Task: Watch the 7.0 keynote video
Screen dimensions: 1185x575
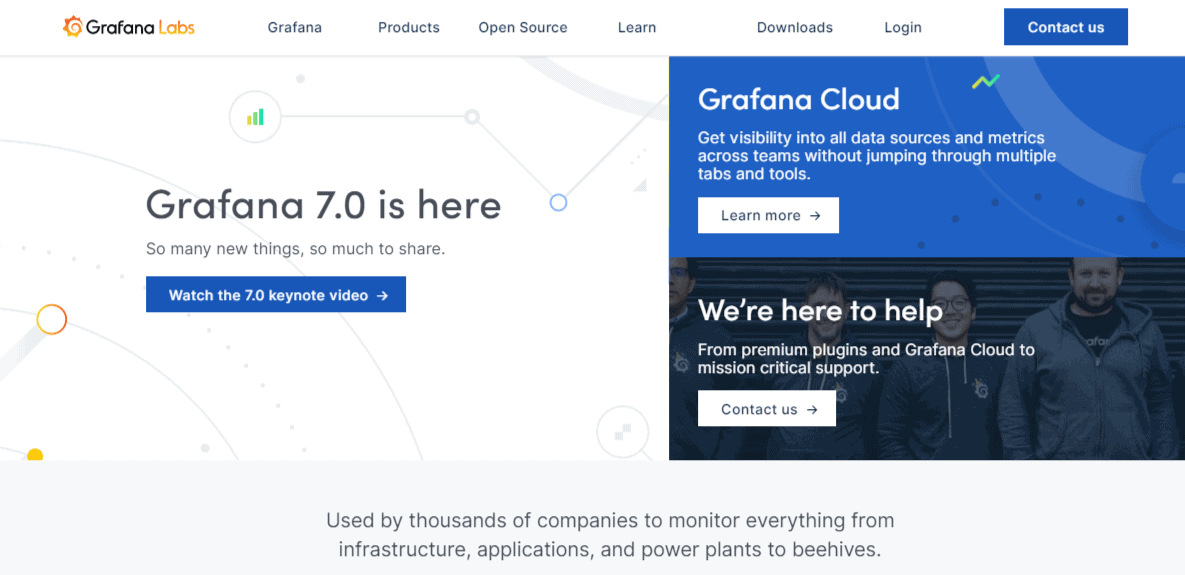Action: pos(276,295)
